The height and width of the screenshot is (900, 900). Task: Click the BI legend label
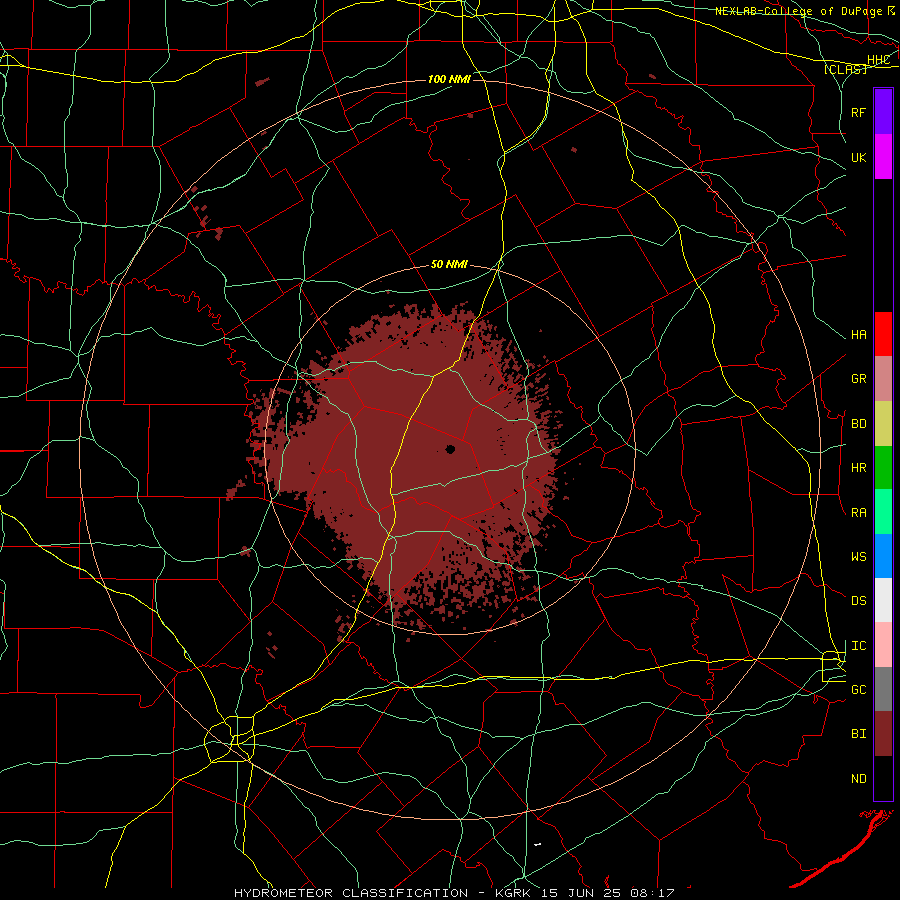coord(858,734)
